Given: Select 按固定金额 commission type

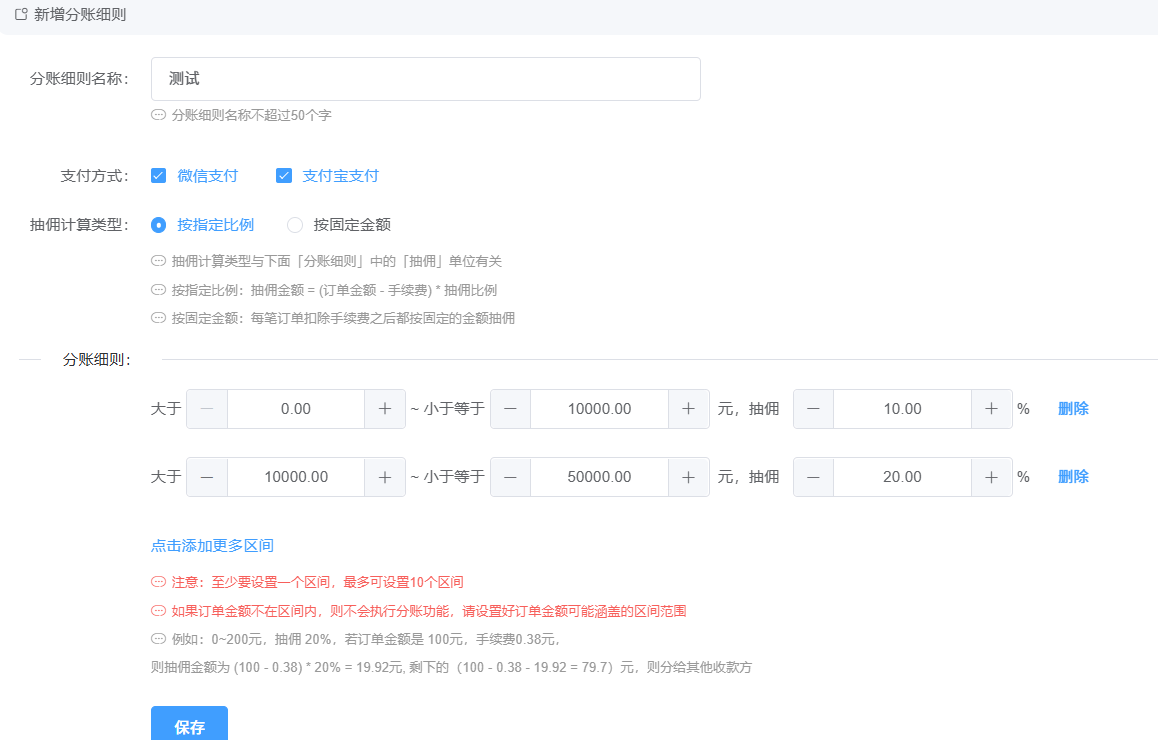Looking at the screenshot, I should (x=295, y=225).
